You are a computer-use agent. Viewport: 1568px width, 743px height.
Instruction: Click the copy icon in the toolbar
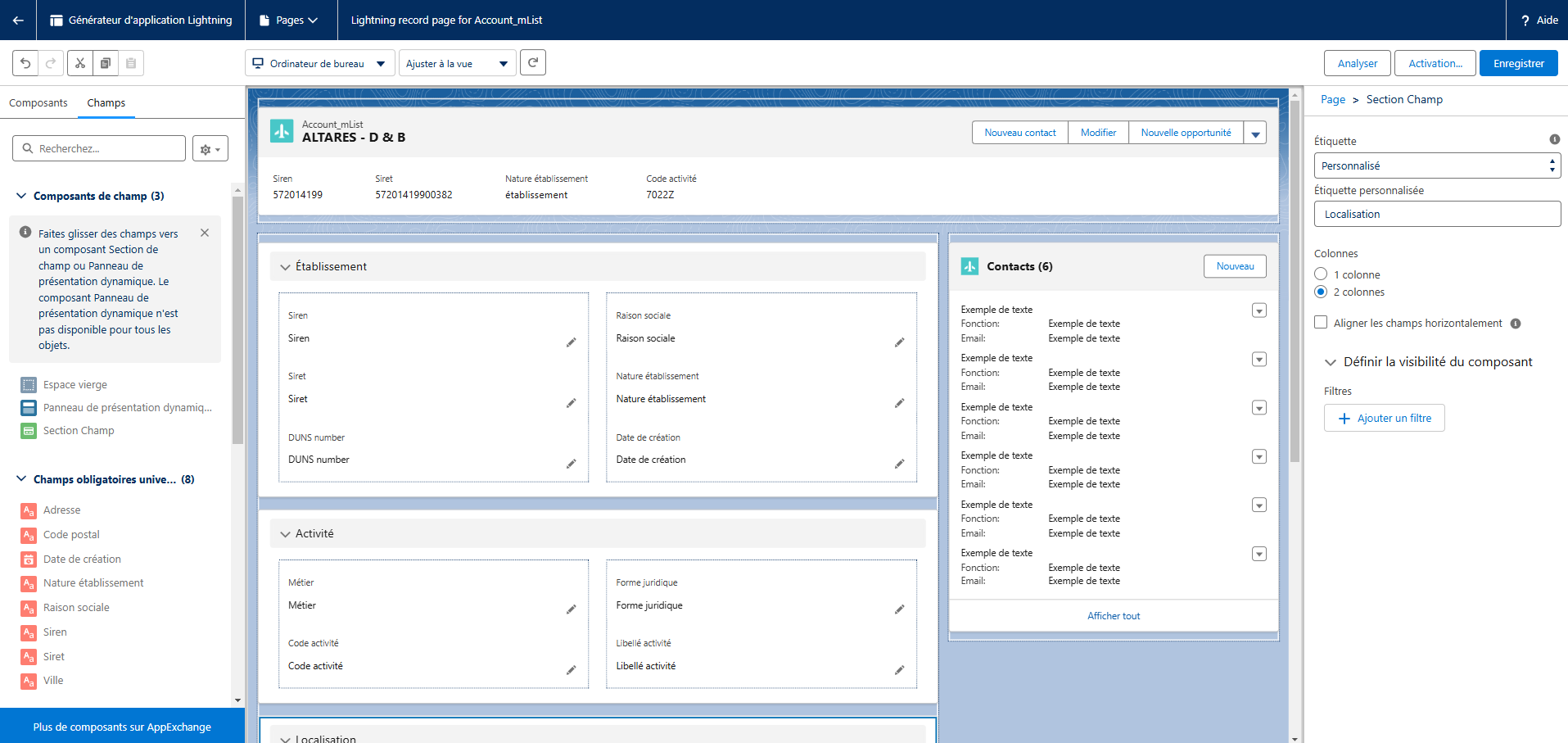pyautogui.click(x=106, y=63)
